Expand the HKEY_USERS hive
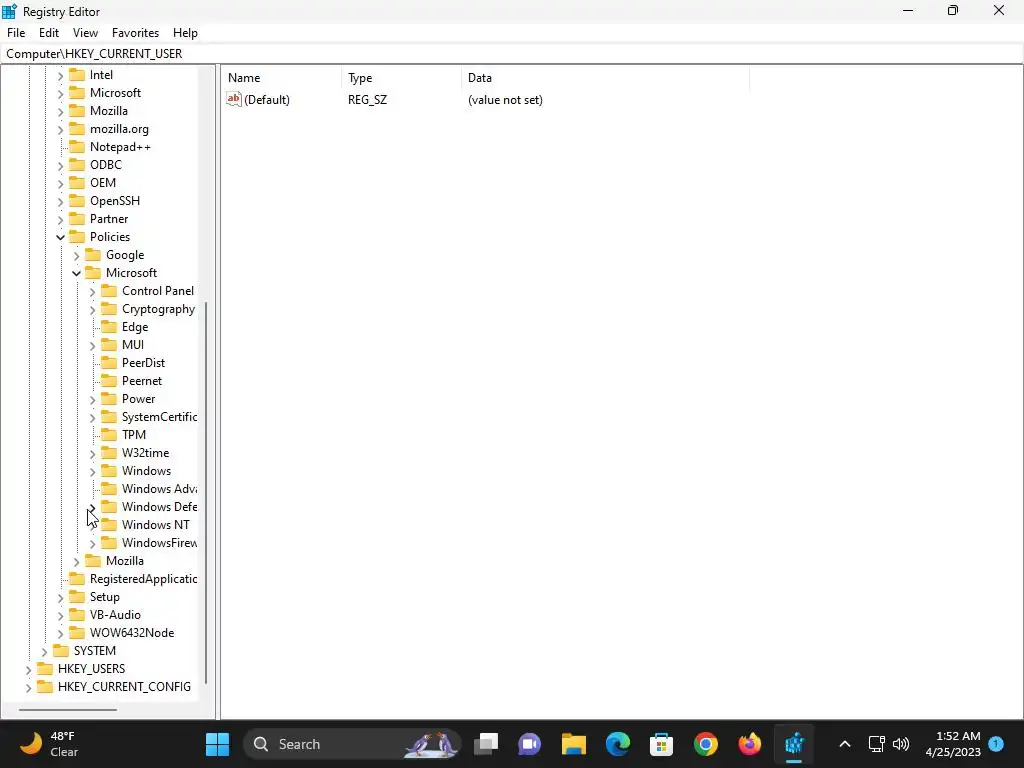This screenshot has height=768, width=1024. (x=28, y=669)
